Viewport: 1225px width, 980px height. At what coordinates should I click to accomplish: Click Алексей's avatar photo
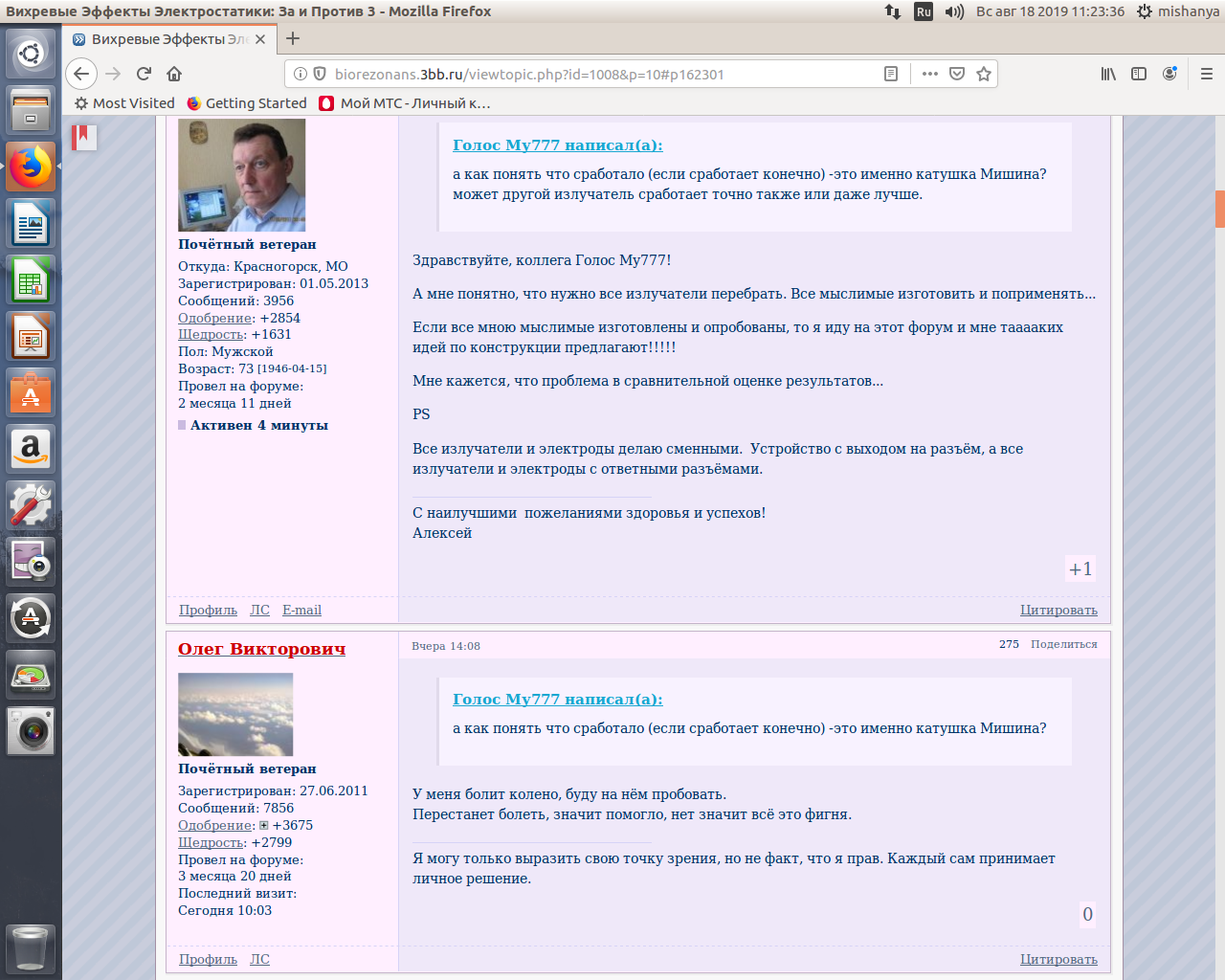pyautogui.click(x=241, y=174)
